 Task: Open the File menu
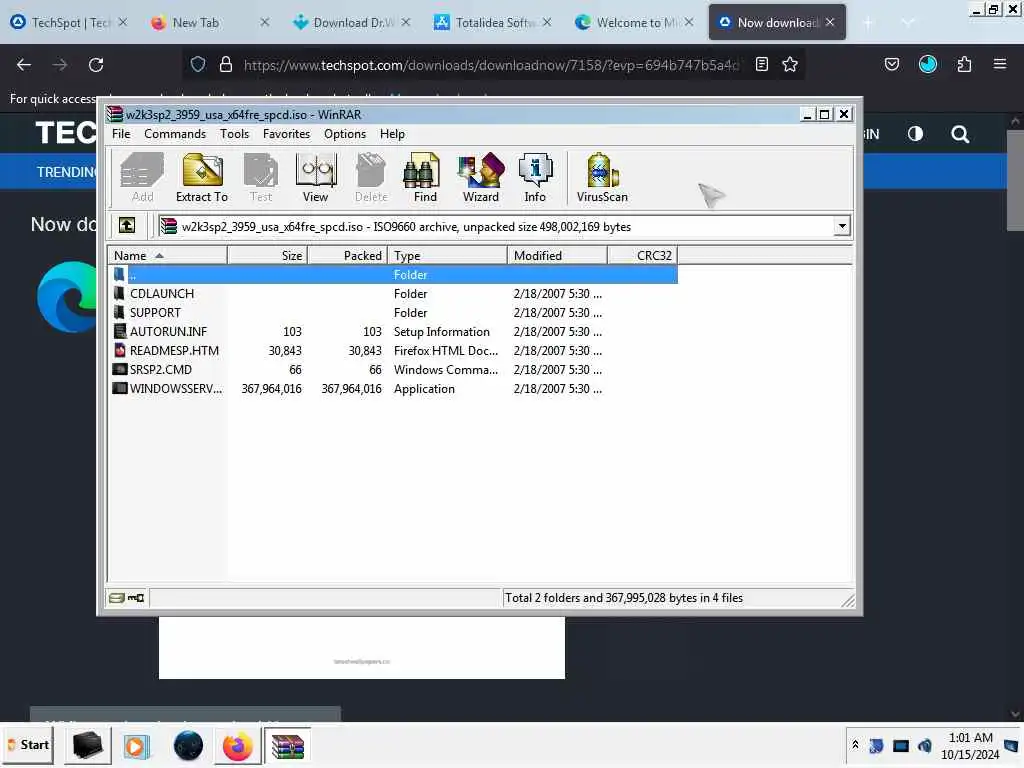click(121, 134)
